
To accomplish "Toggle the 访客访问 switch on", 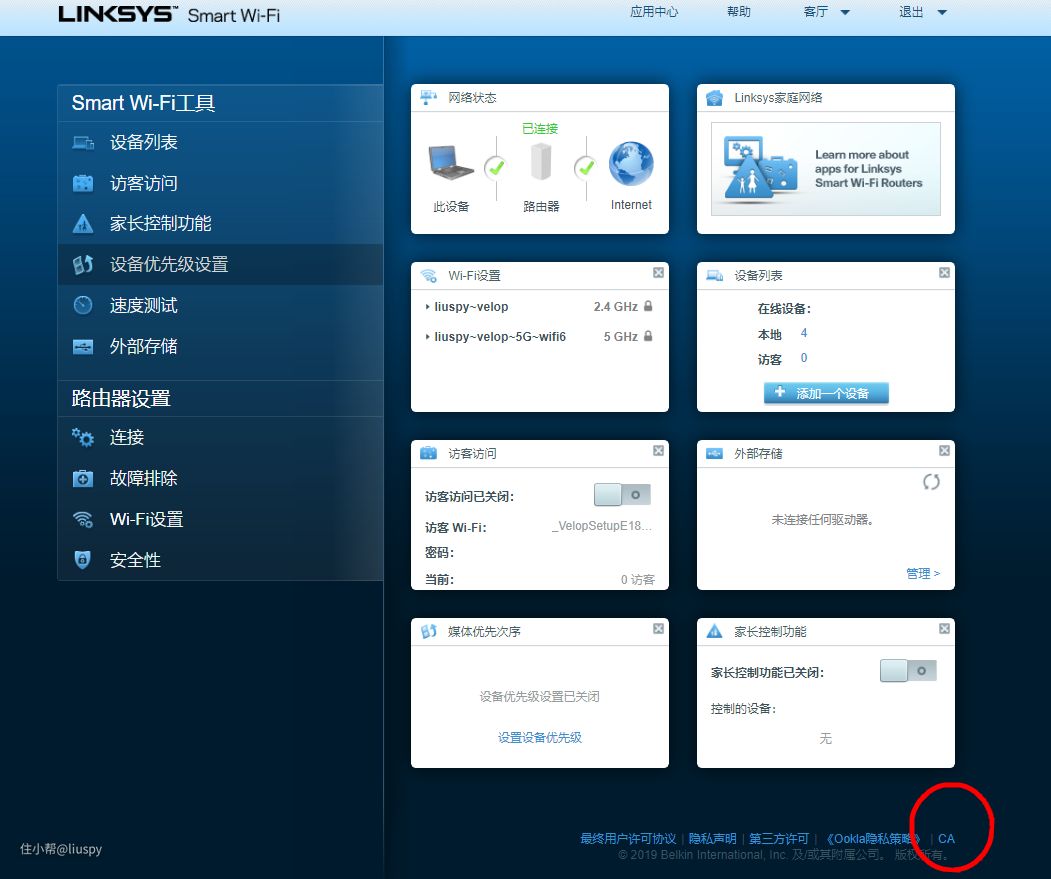I will tap(622, 495).
